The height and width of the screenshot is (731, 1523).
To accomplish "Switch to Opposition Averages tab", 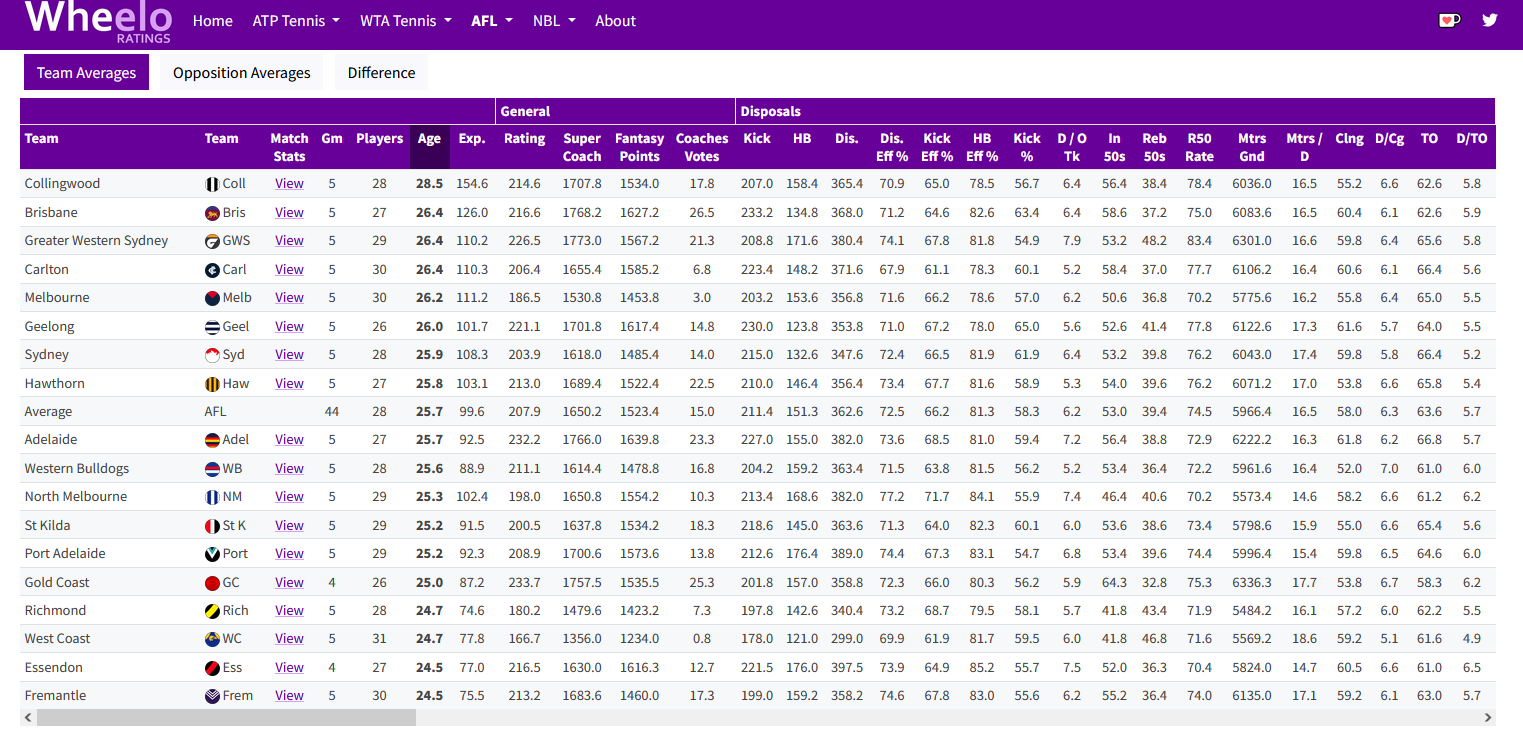I will pos(242,73).
